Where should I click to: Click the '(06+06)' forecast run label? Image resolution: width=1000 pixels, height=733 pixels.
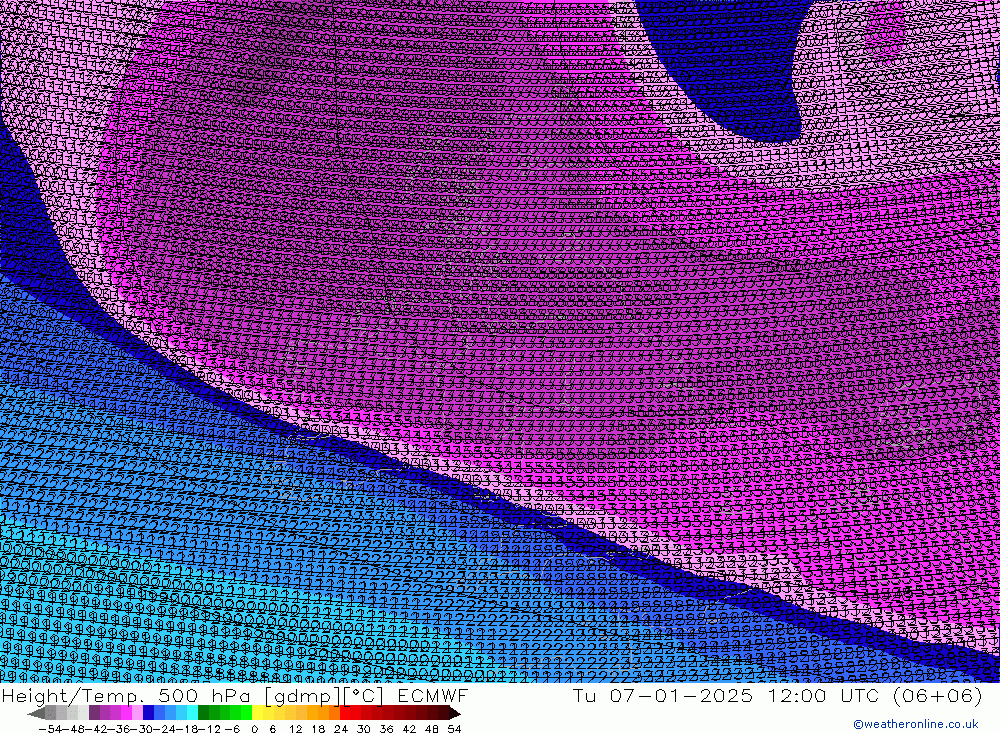point(936,695)
